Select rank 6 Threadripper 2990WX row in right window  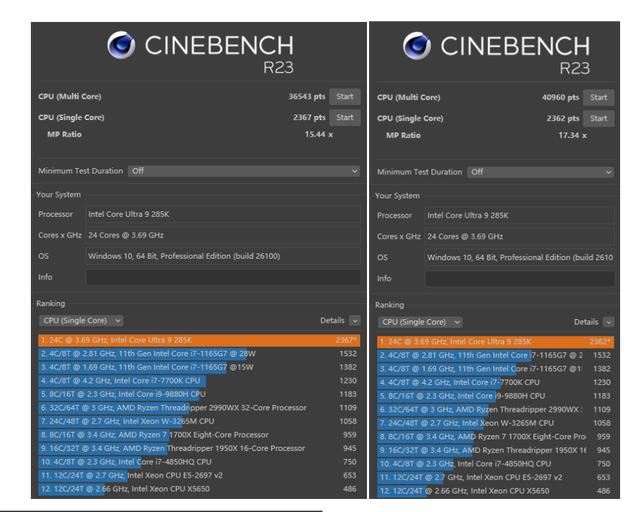(496, 410)
